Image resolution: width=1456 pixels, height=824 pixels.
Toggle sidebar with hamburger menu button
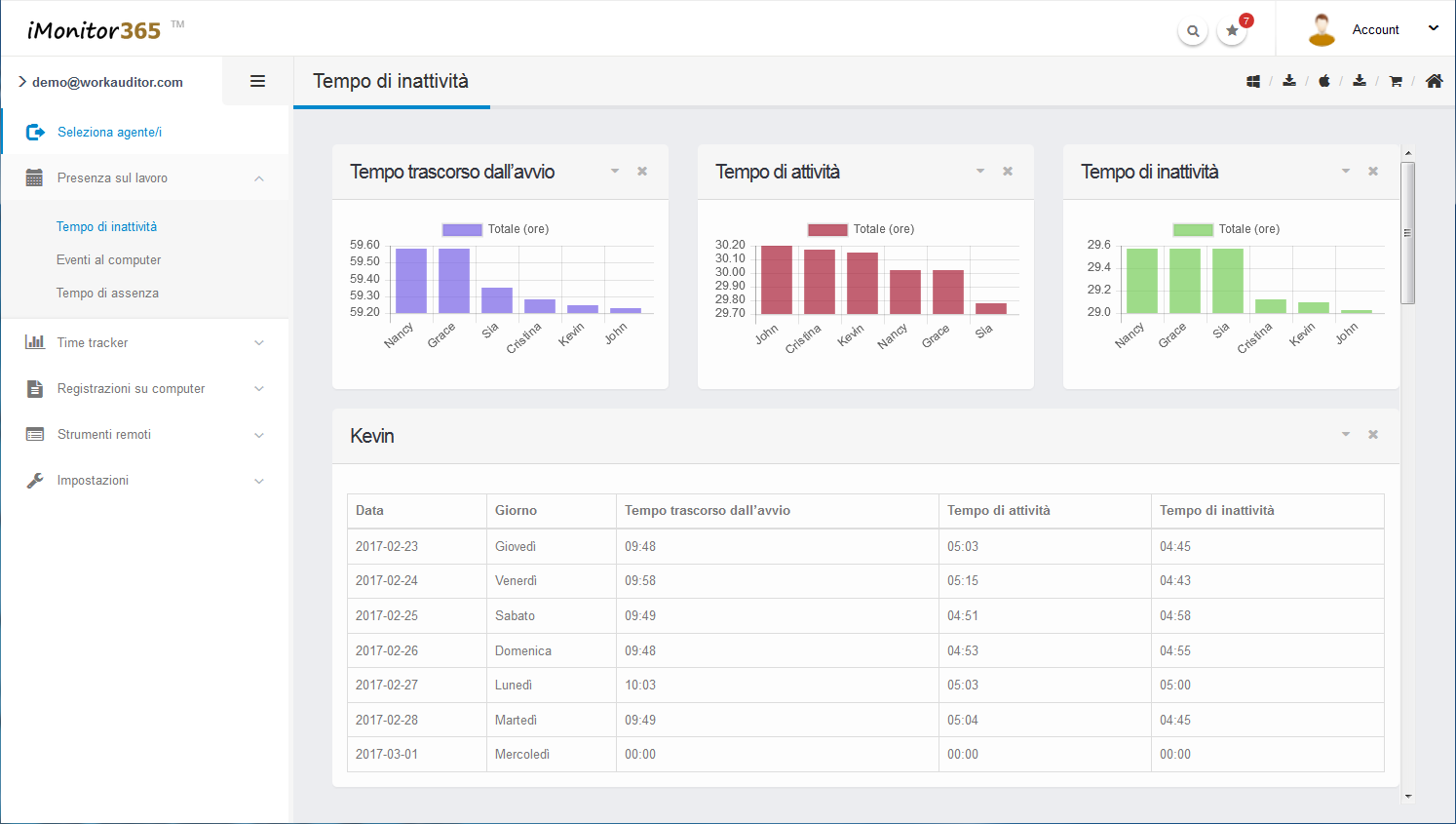click(x=257, y=81)
